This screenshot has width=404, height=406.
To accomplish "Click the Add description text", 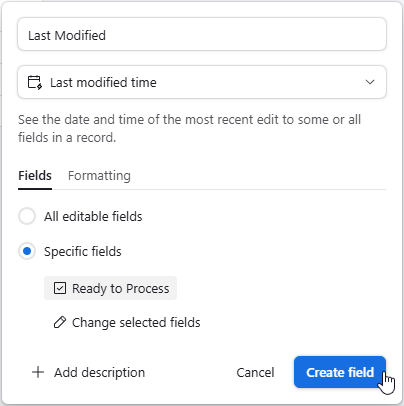I will coord(100,372).
